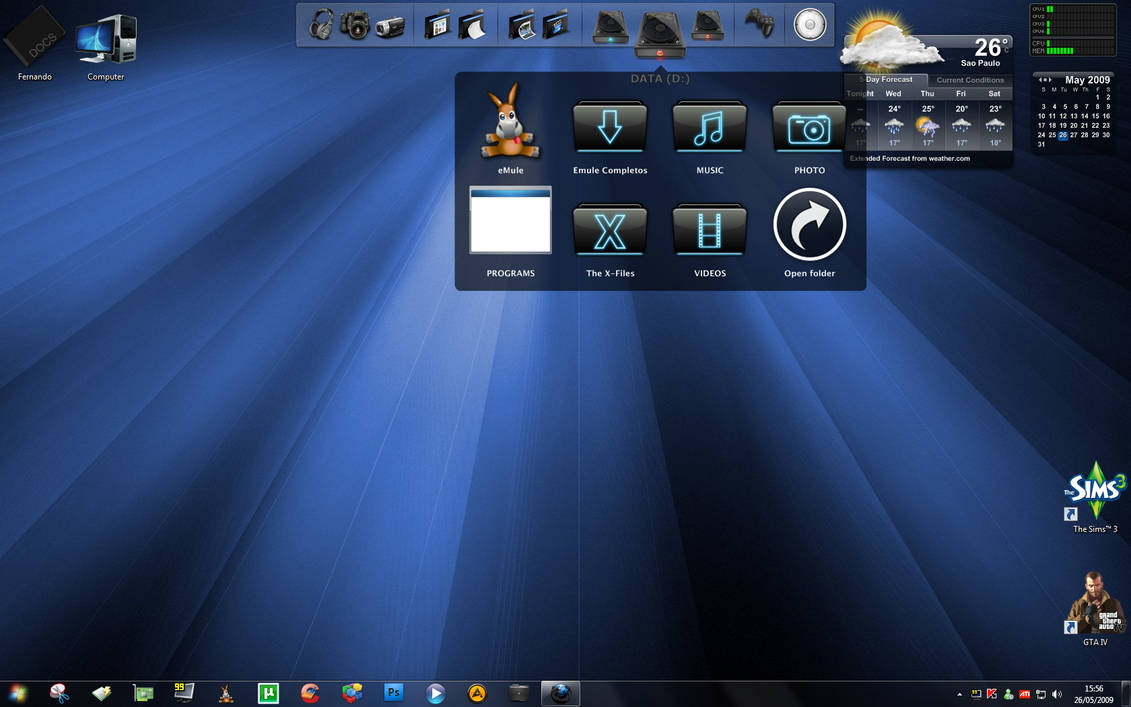Switch to the Current Conditions tab

969,79
